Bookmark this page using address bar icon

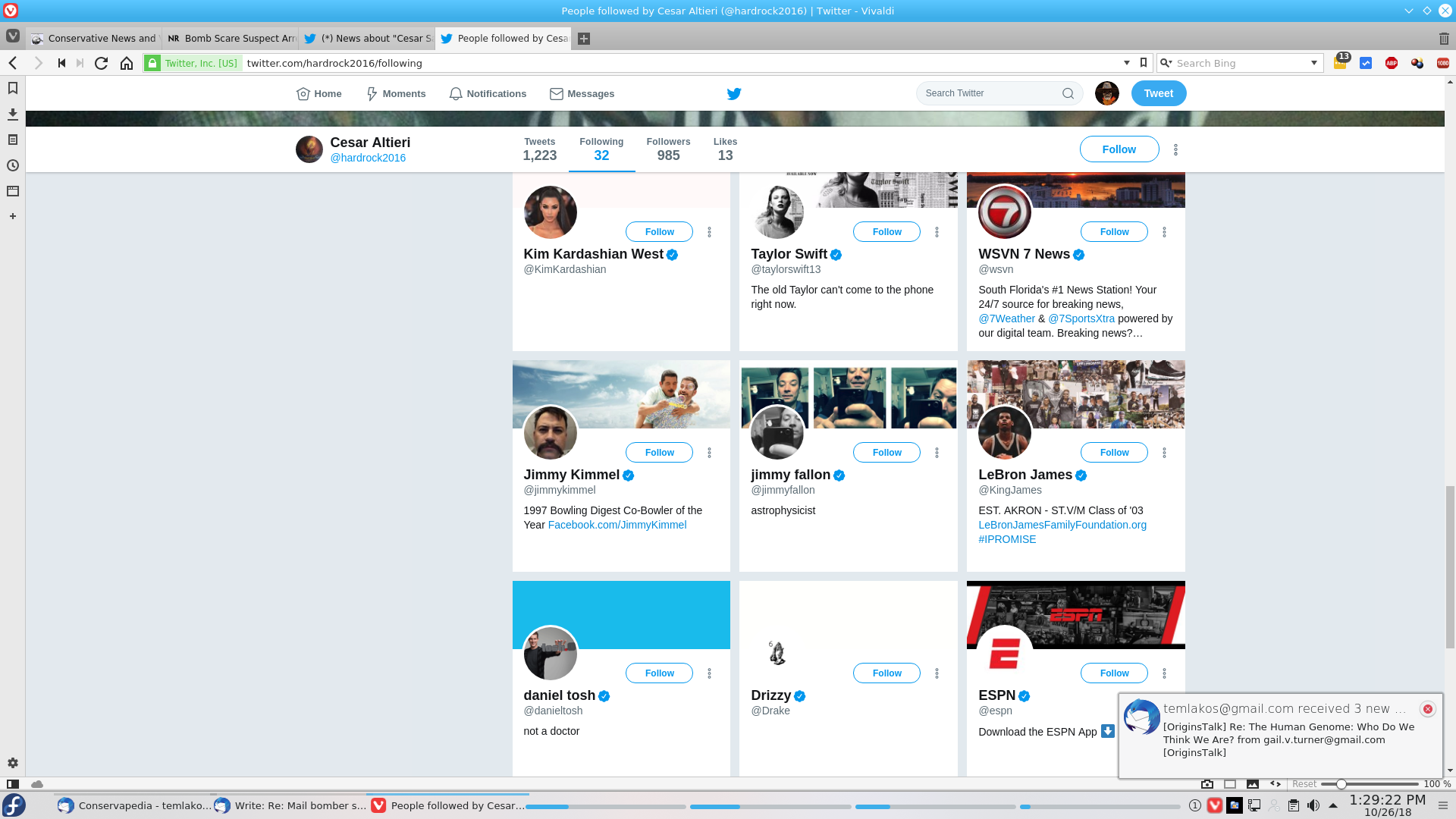click(x=1144, y=63)
